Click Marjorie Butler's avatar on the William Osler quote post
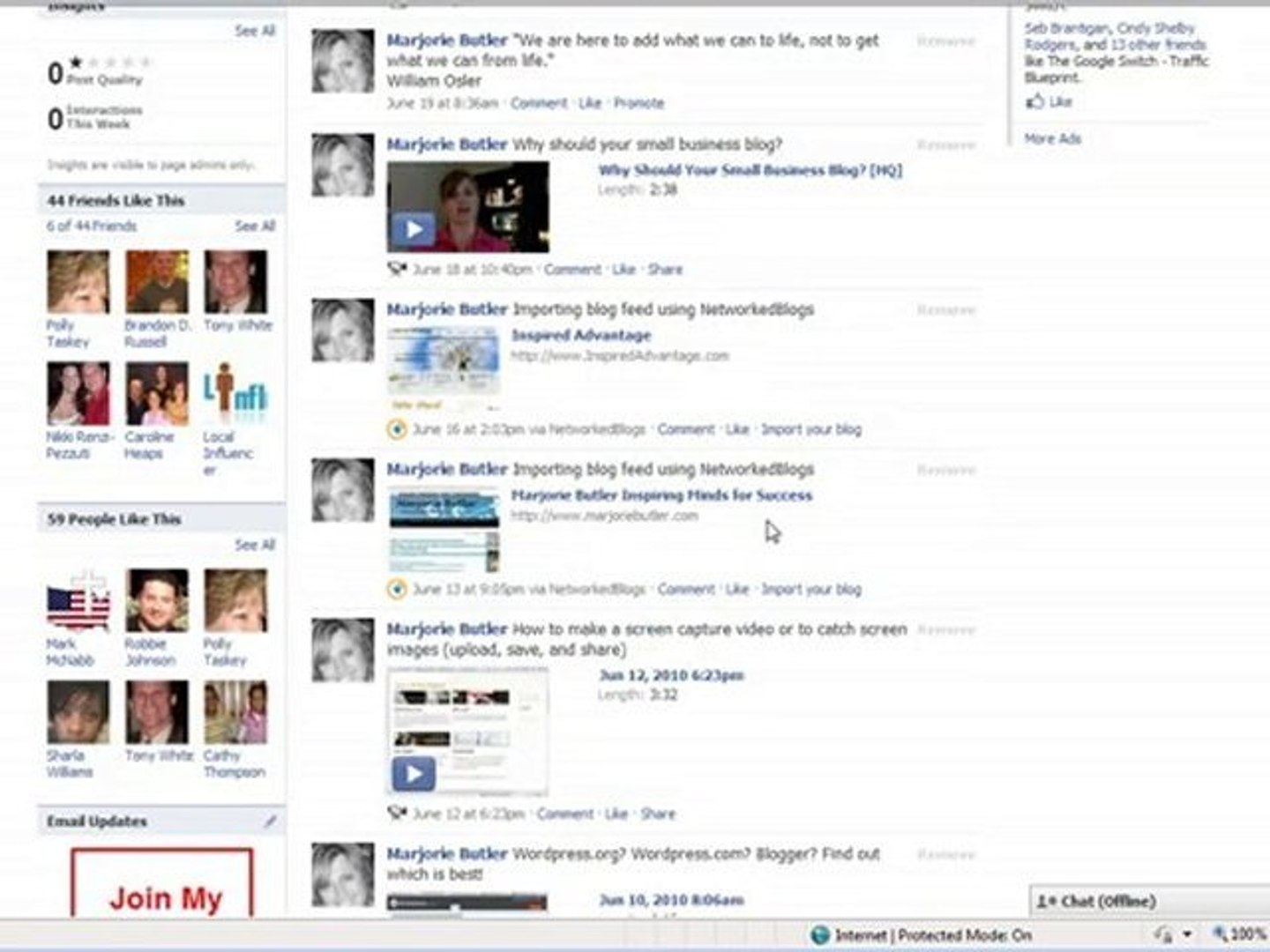This screenshot has height=952, width=1270. (342, 61)
